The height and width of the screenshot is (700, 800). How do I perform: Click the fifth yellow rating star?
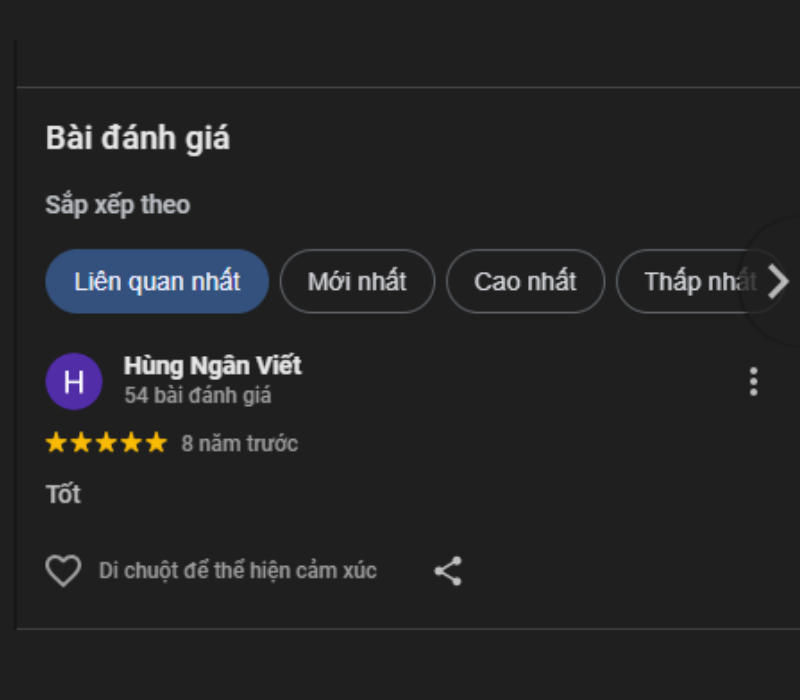[157, 443]
